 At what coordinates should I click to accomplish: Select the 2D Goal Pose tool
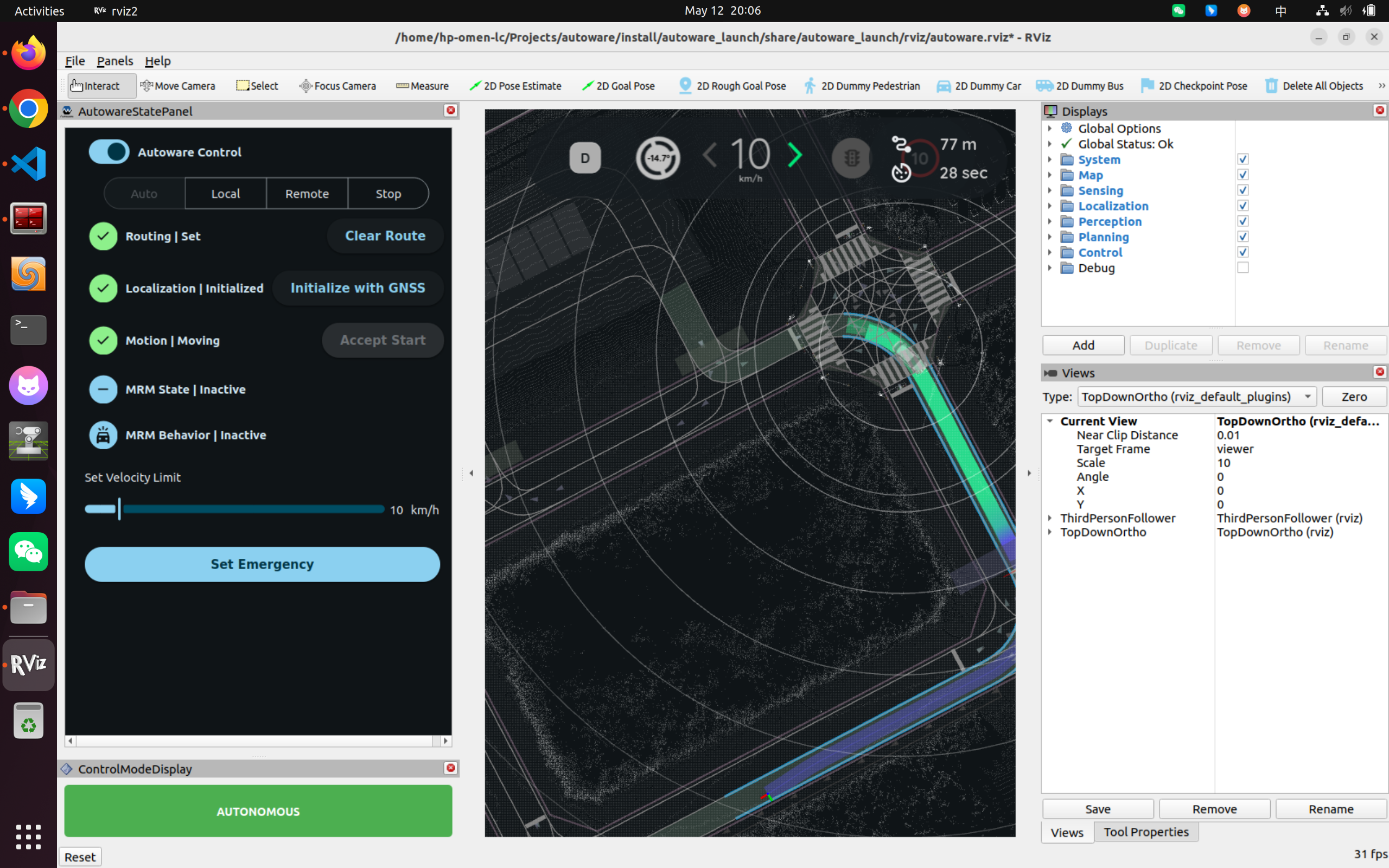pos(618,86)
